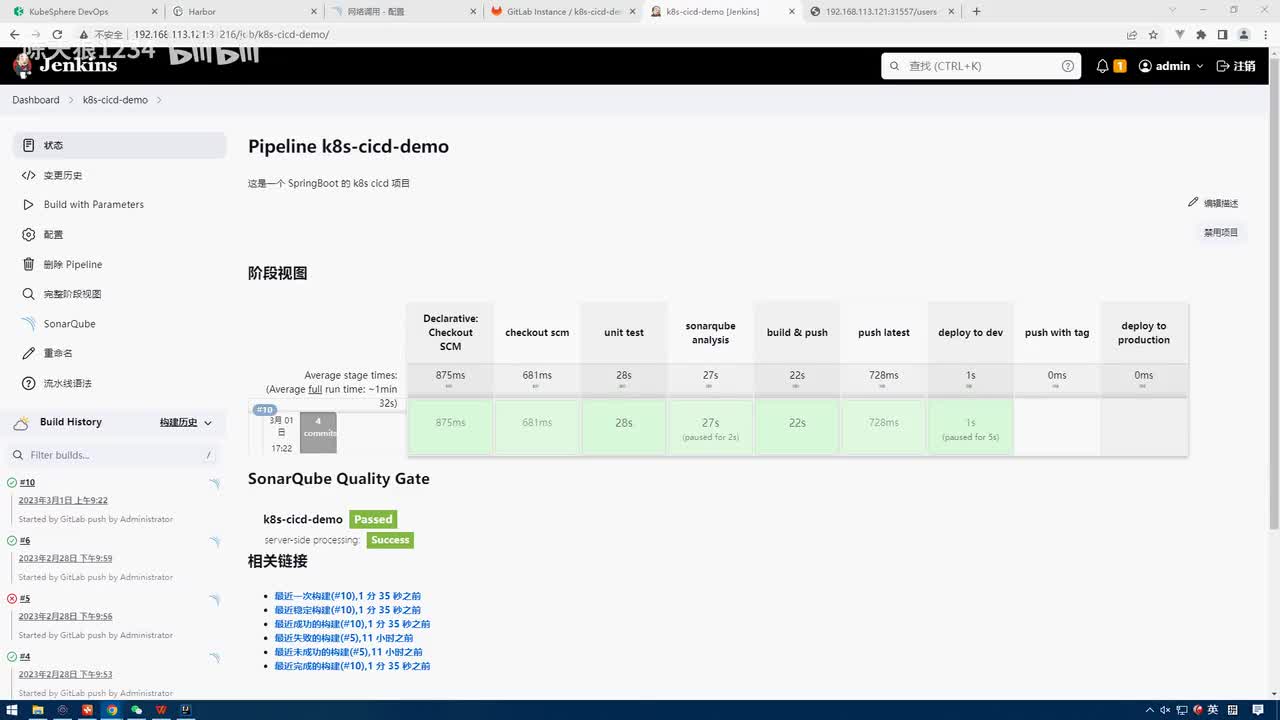Screen dimensions: 1280x720
Task: Click the #10 build badge in stage view
Action: [x=265, y=410]
